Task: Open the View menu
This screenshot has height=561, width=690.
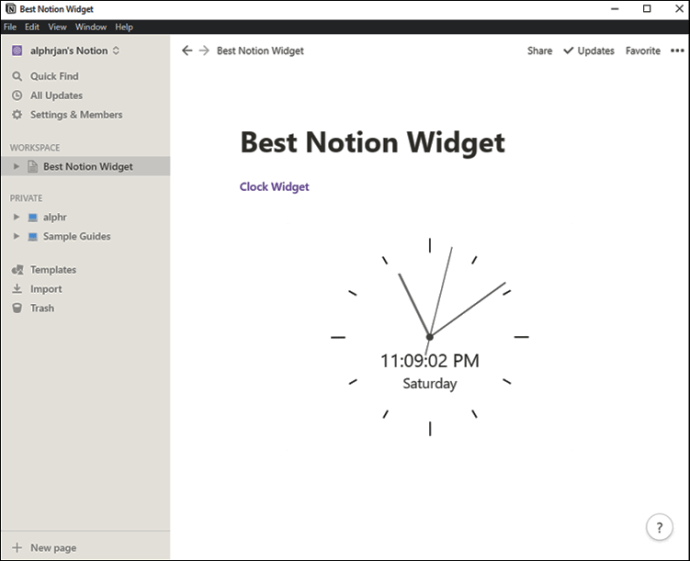Action: 57,27
